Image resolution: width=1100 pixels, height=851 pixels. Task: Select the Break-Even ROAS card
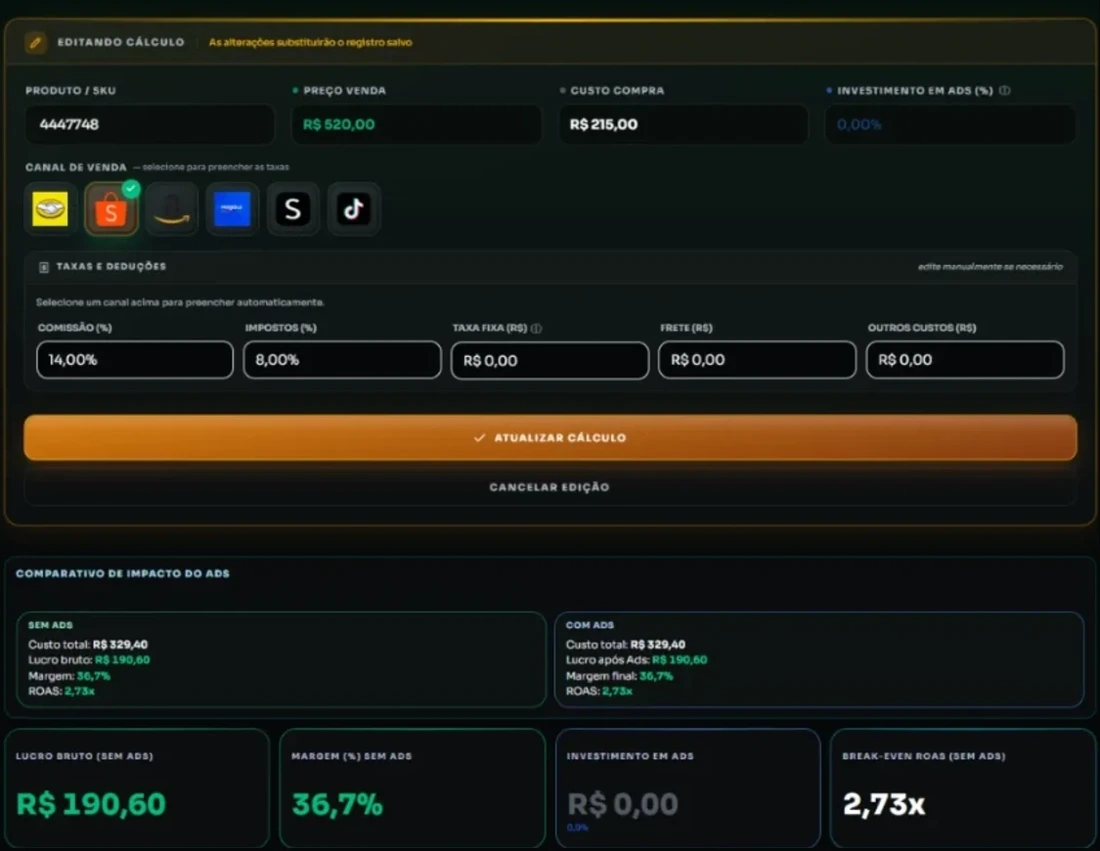pyautogui.click(x=963, y=788)
